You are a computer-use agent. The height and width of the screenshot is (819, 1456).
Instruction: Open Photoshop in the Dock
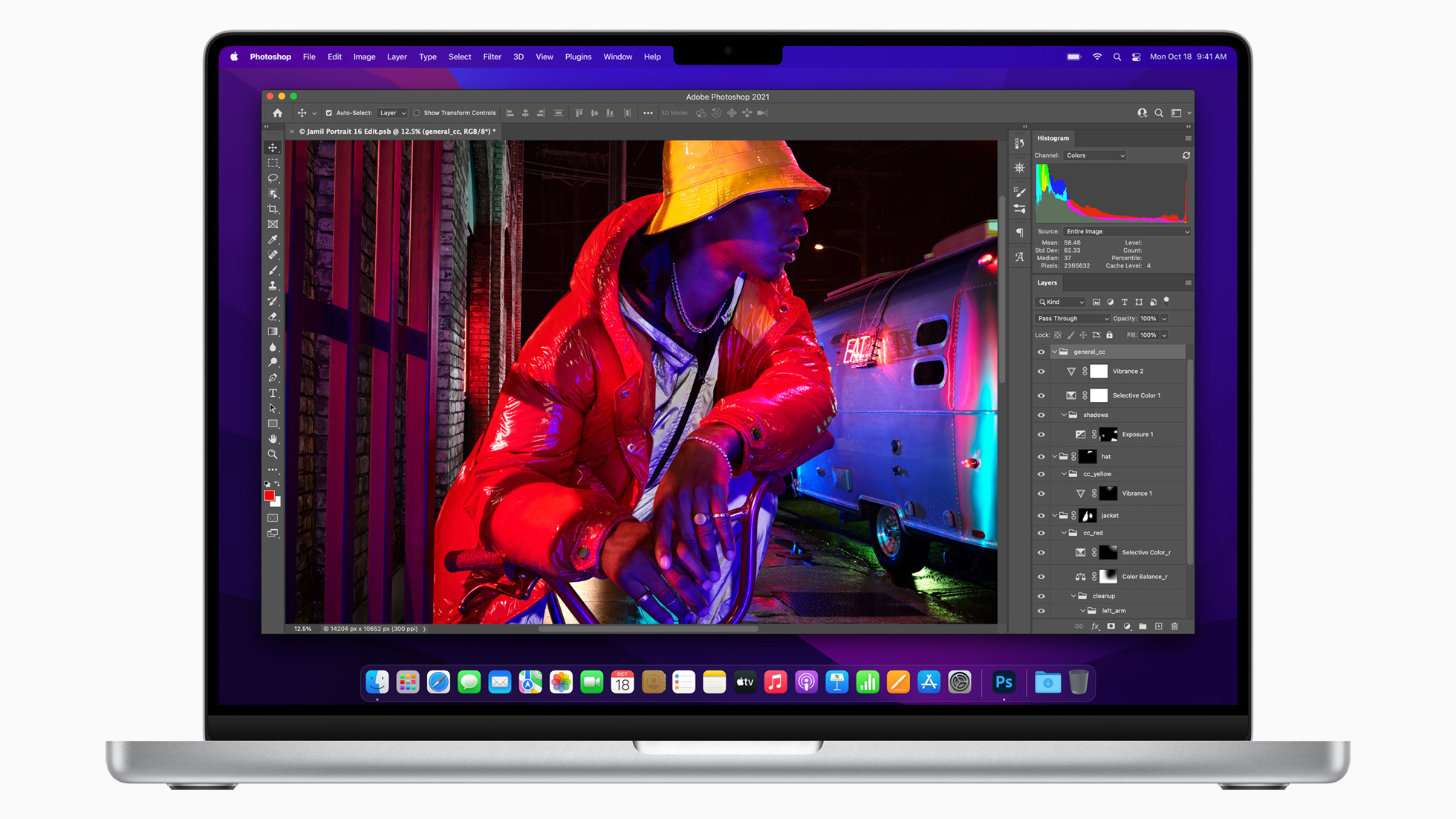coord(1003,682)
